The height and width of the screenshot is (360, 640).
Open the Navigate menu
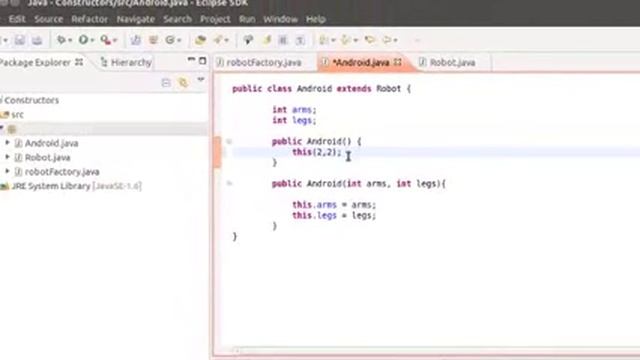coord(136,19)
